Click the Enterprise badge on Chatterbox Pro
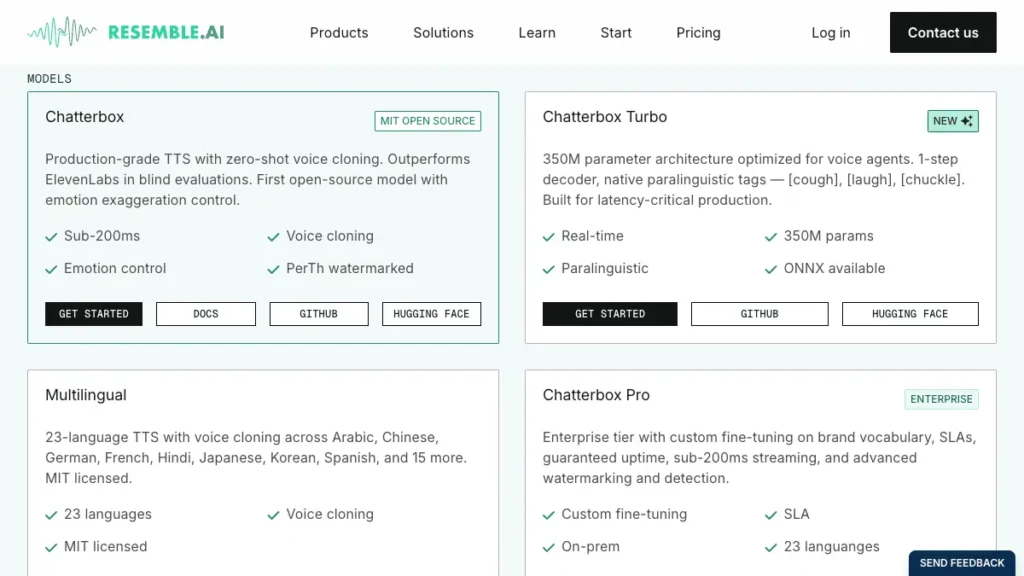Image resolution: width=1024 pixels, height=576 pixels. (941, 399)
